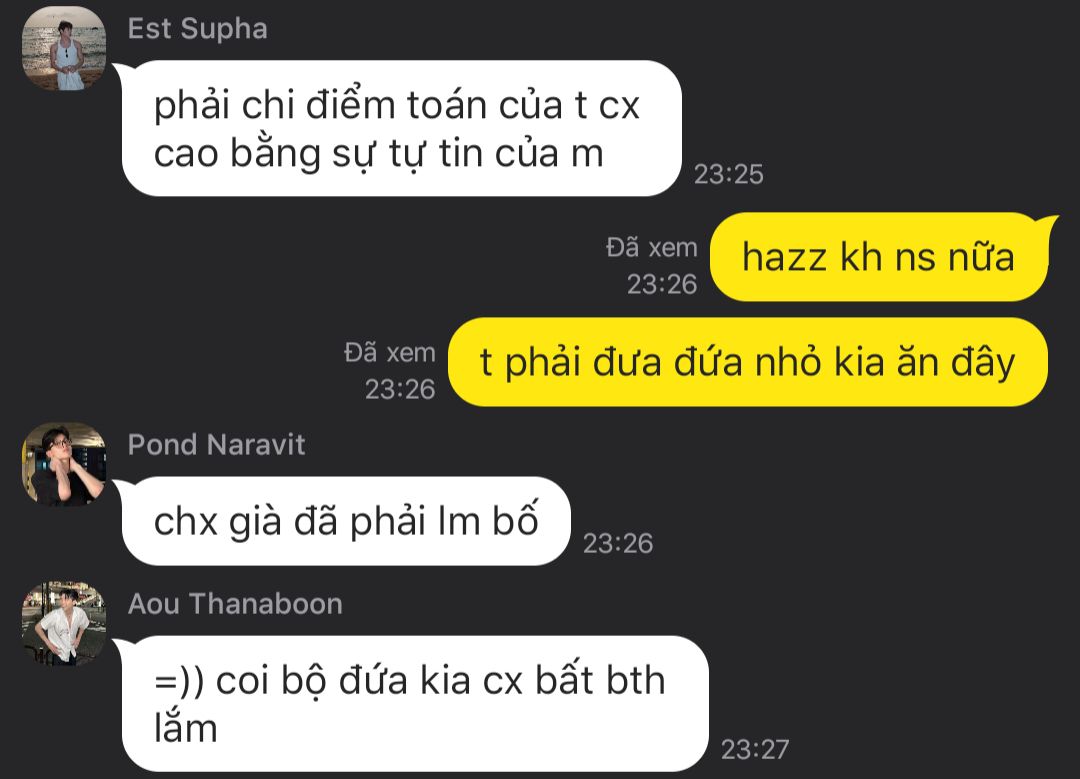The height and width of the screenshot is (779, 1080).
Task: Open Aou Thanaboon's avatar photo
Action: tap(64, 623)
